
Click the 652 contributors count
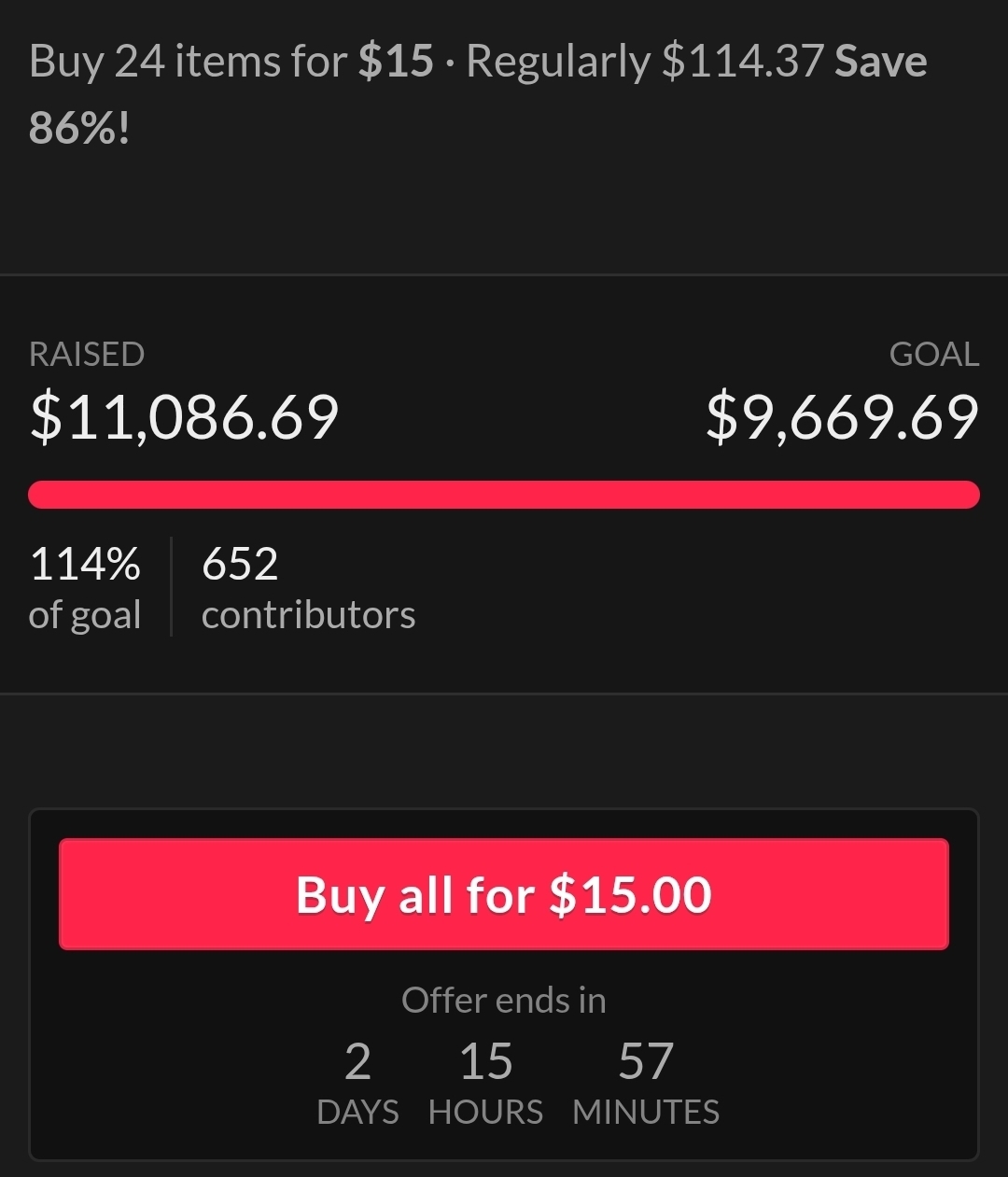(240, 565)
